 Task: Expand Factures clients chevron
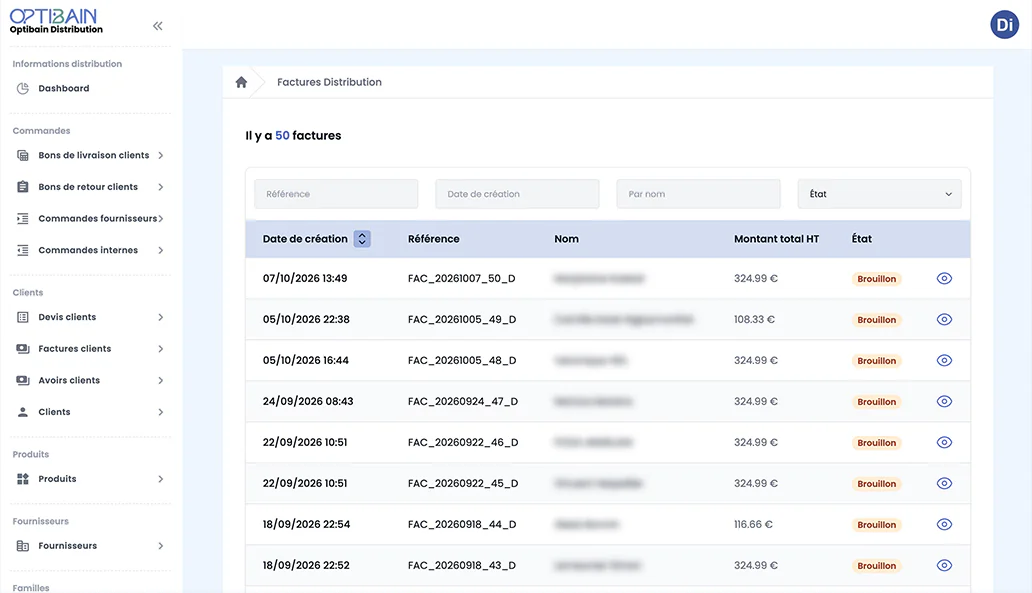161,349
